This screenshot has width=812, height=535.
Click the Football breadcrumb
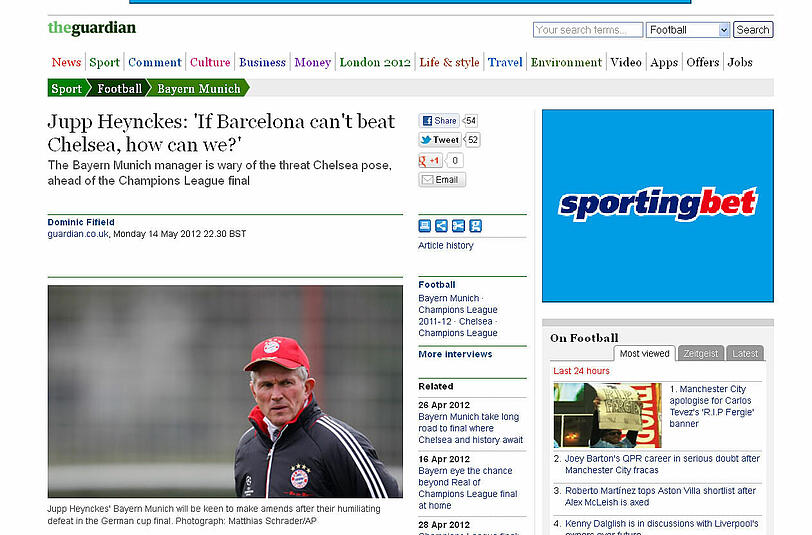click(x=119, y=89)
